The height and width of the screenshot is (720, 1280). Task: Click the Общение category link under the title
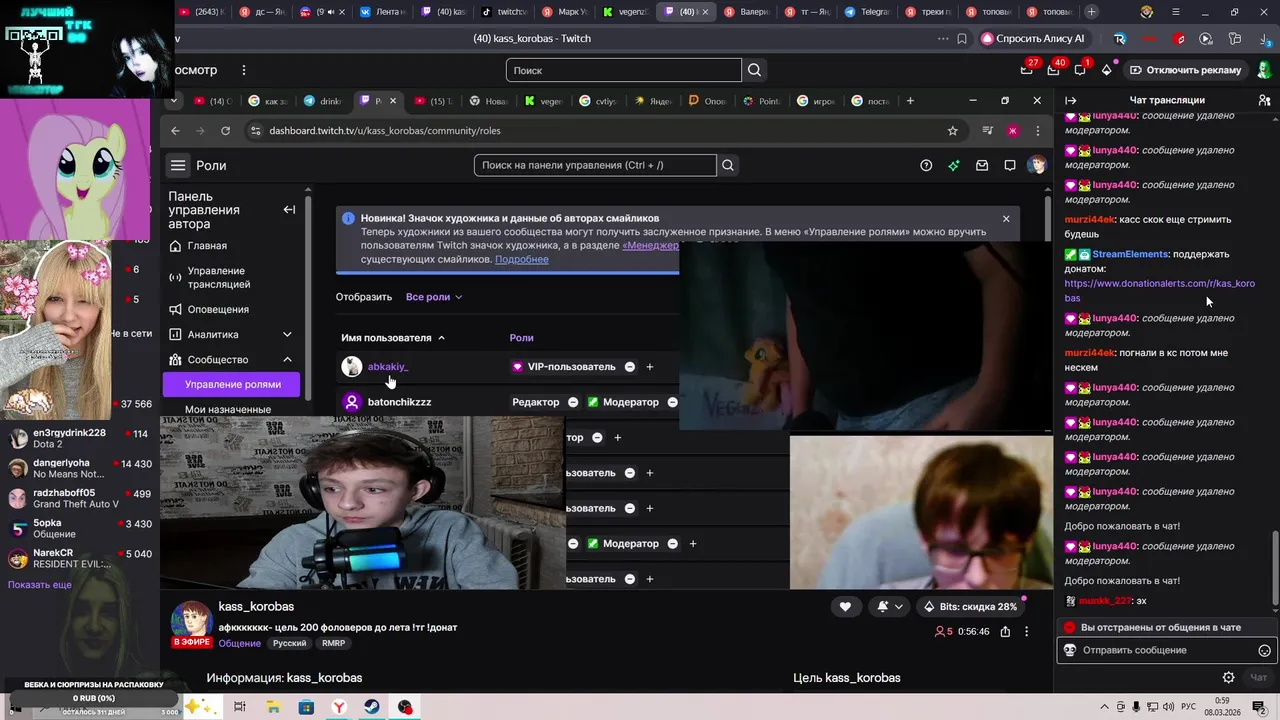point(240,643)
